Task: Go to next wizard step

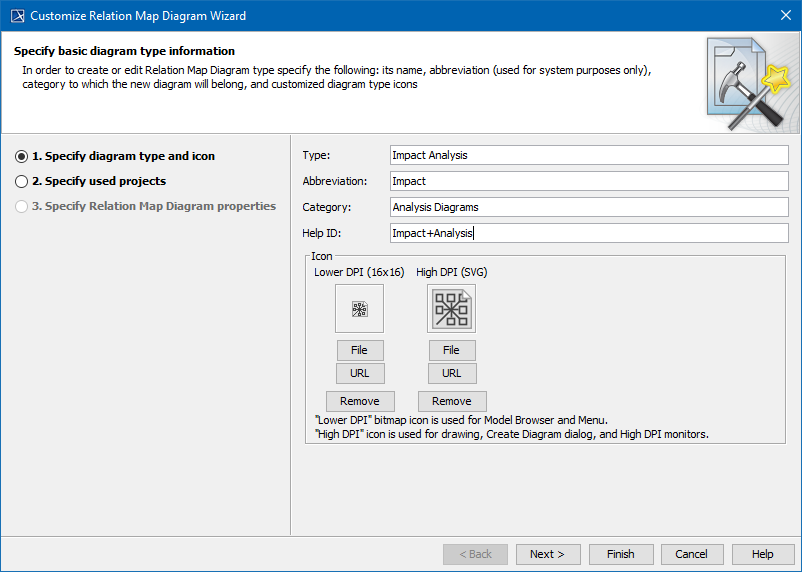Action: tap(547, 554)
